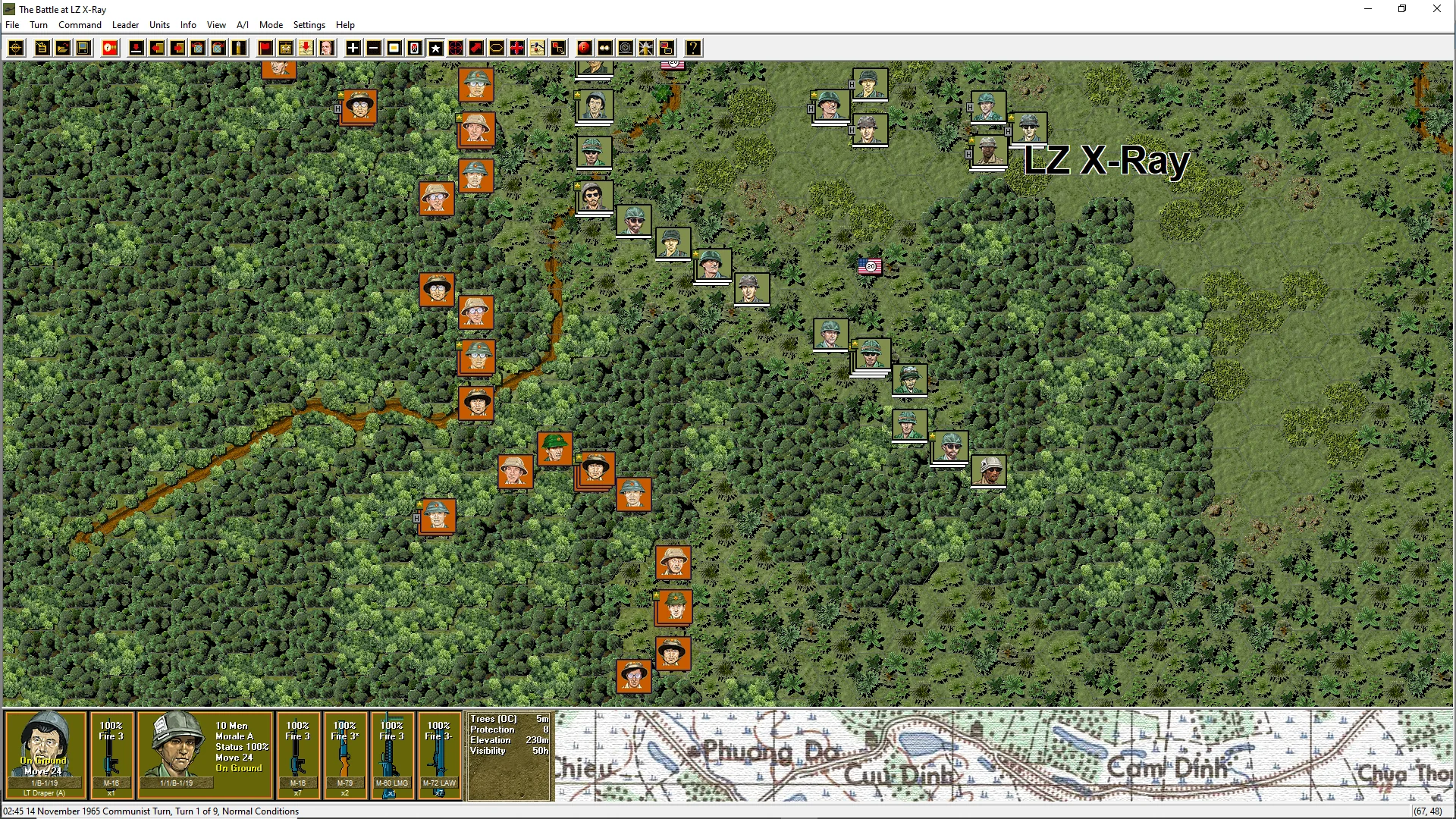This screenshot has height=819, width=1456.
Task: Click the red flag objectives toolbar icon
Action: pyautogui.click(x=265, y=49)
